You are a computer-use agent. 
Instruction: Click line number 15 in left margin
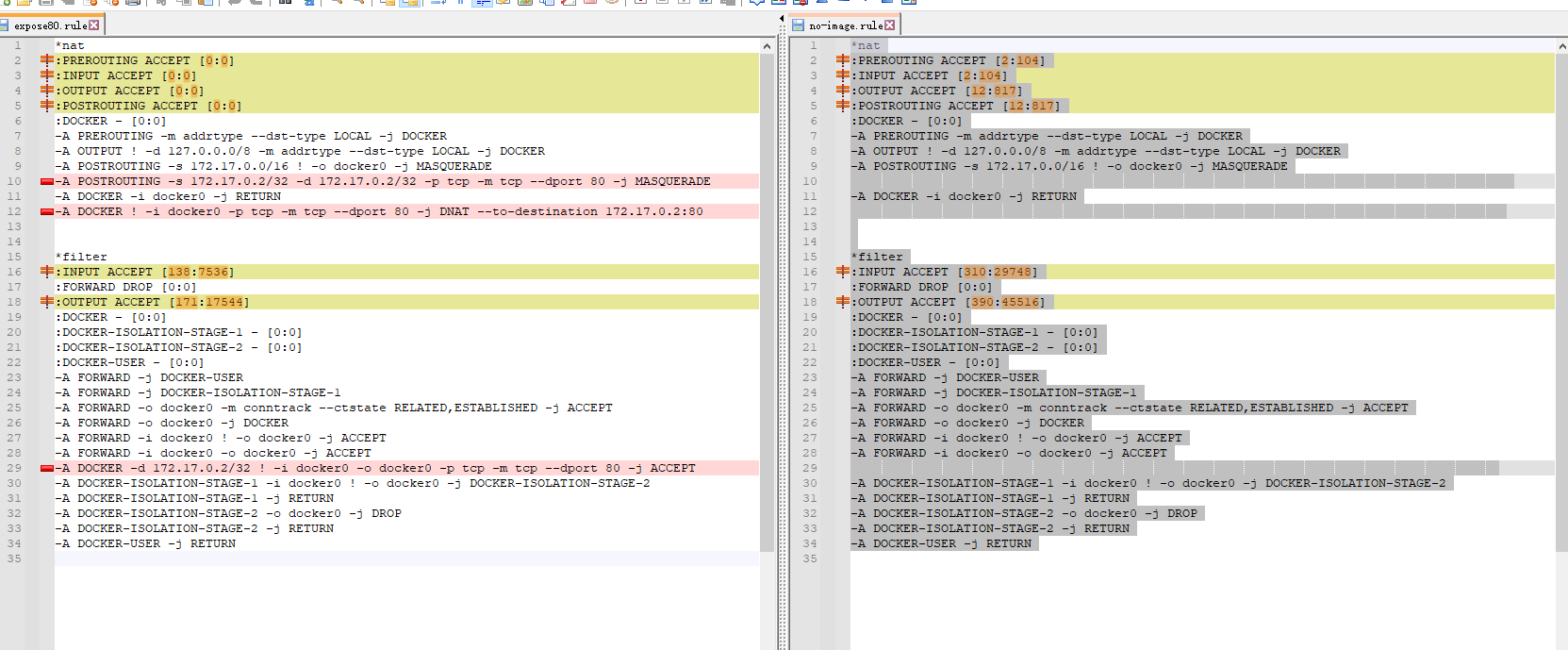(14, 257)
